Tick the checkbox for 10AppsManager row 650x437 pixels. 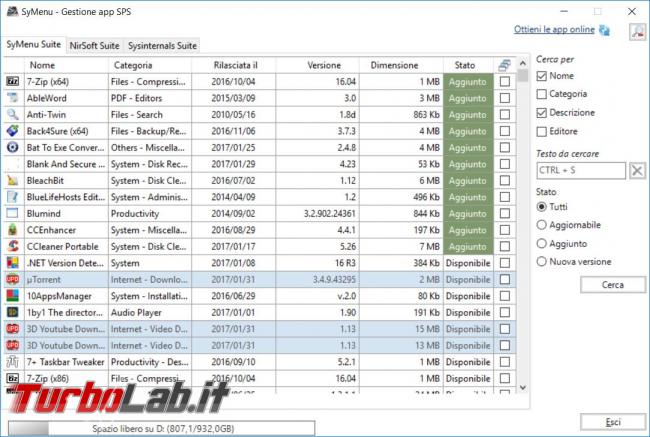point(504,296)
